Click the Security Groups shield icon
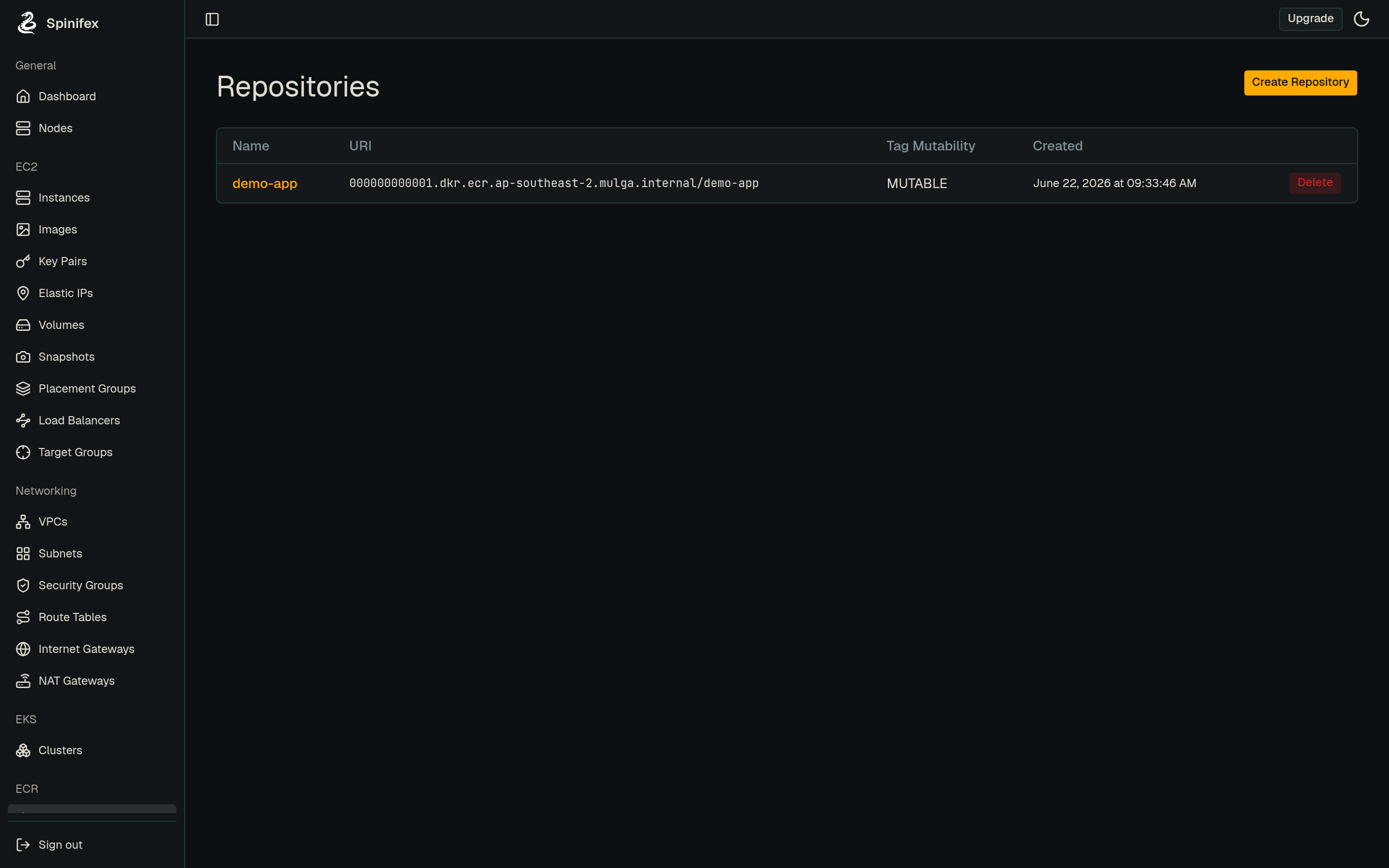The height and width of the screenshot is (868, 1389). pyautogui.click(x=23, y=585)
